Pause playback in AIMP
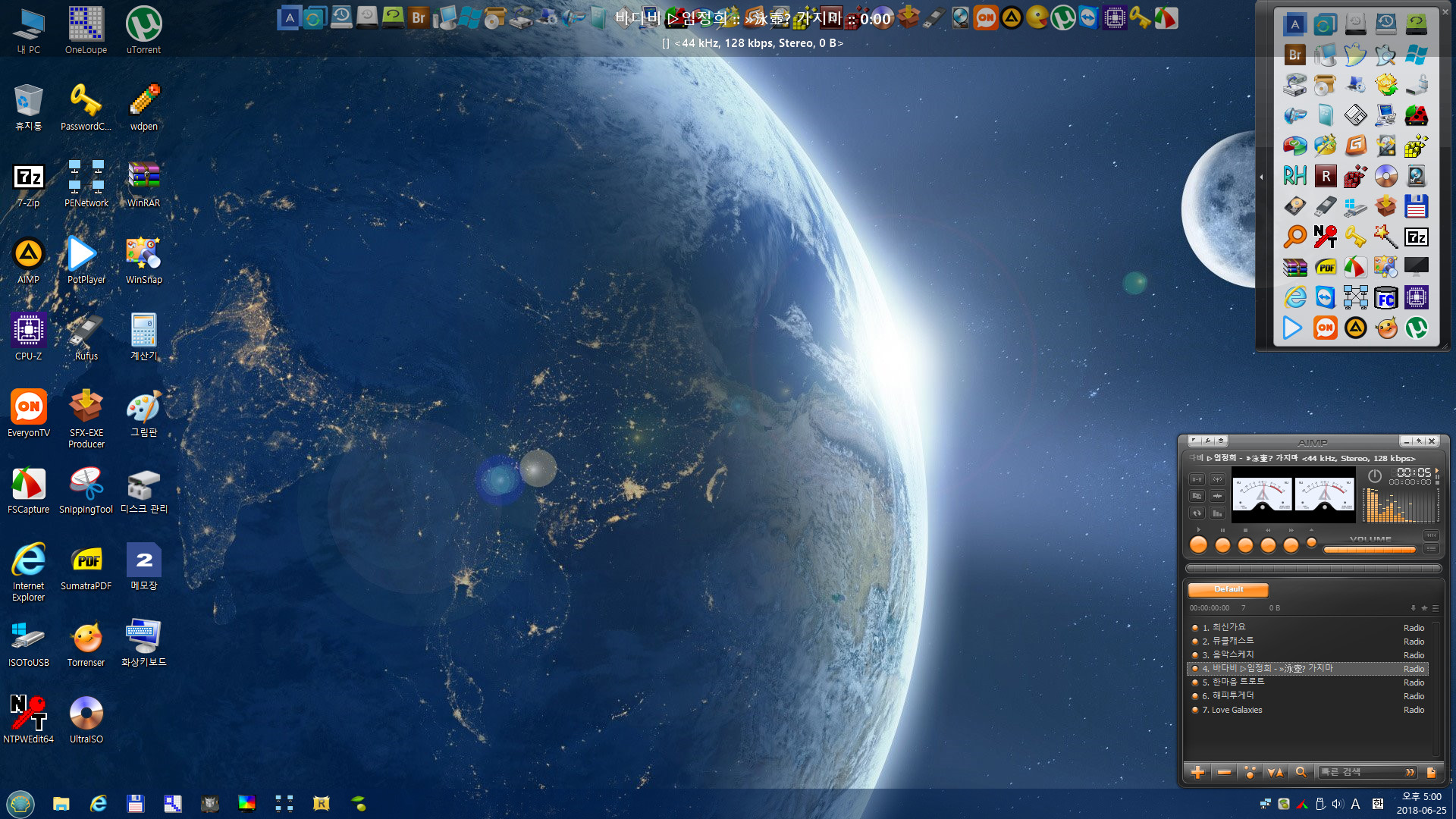 (x=1222, y=544)
